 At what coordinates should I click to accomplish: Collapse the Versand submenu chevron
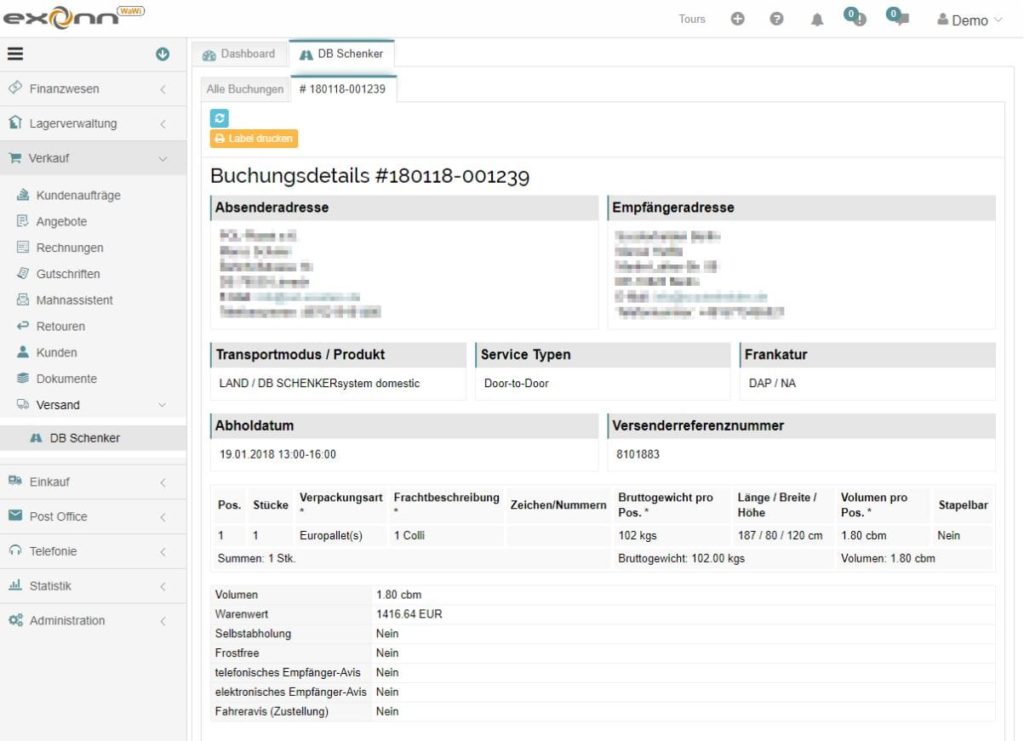(162, 405)
